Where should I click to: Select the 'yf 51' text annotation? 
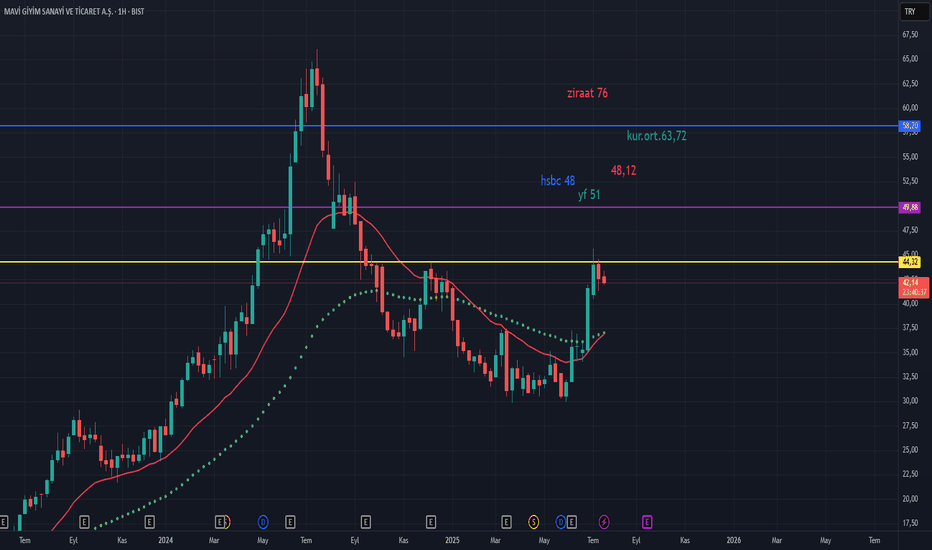point(589,194)
